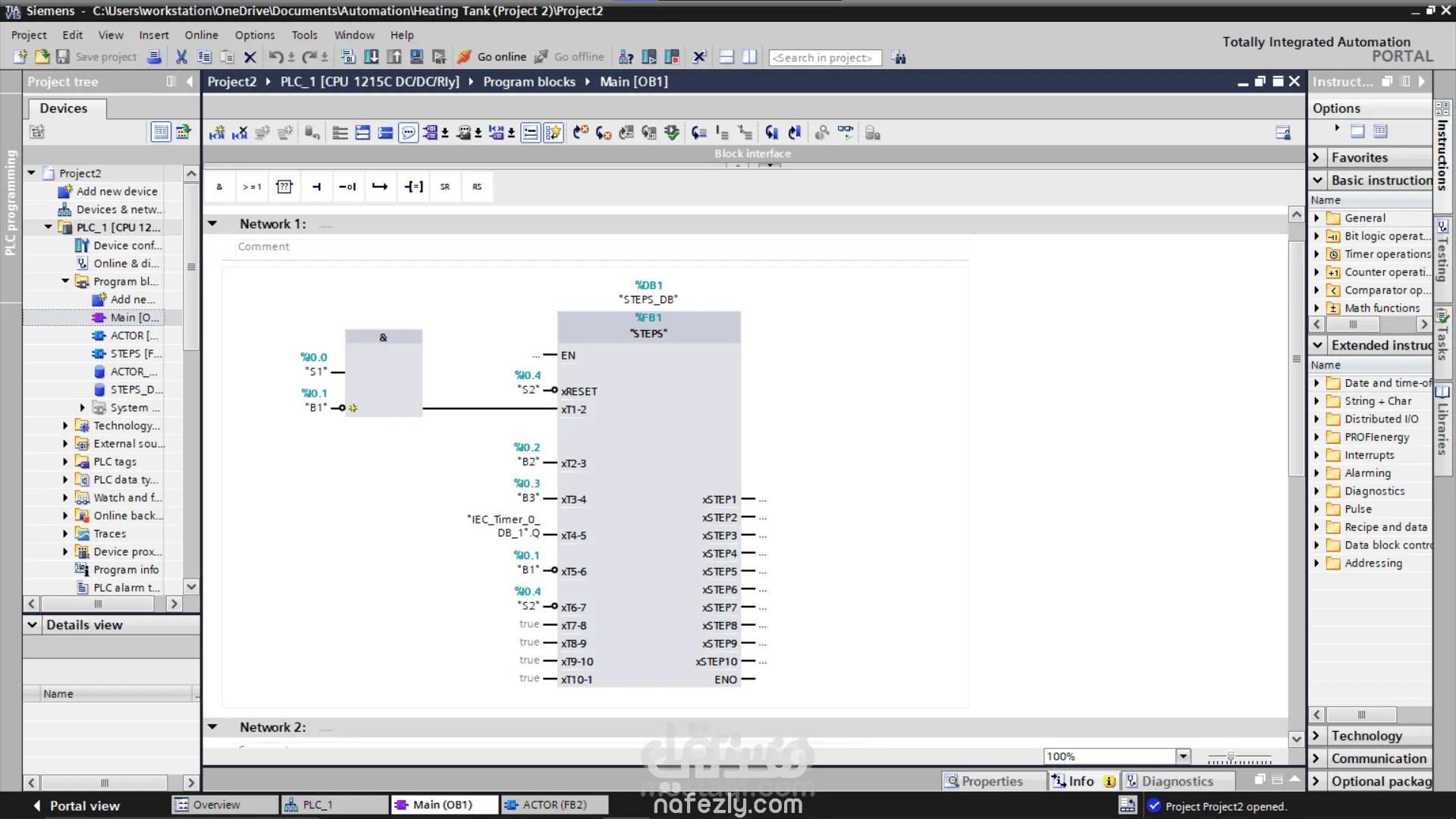This screenshot has height=819, width=1456.
Task: Expand Network 2 section arrow
Action: (x=213, y=727)
